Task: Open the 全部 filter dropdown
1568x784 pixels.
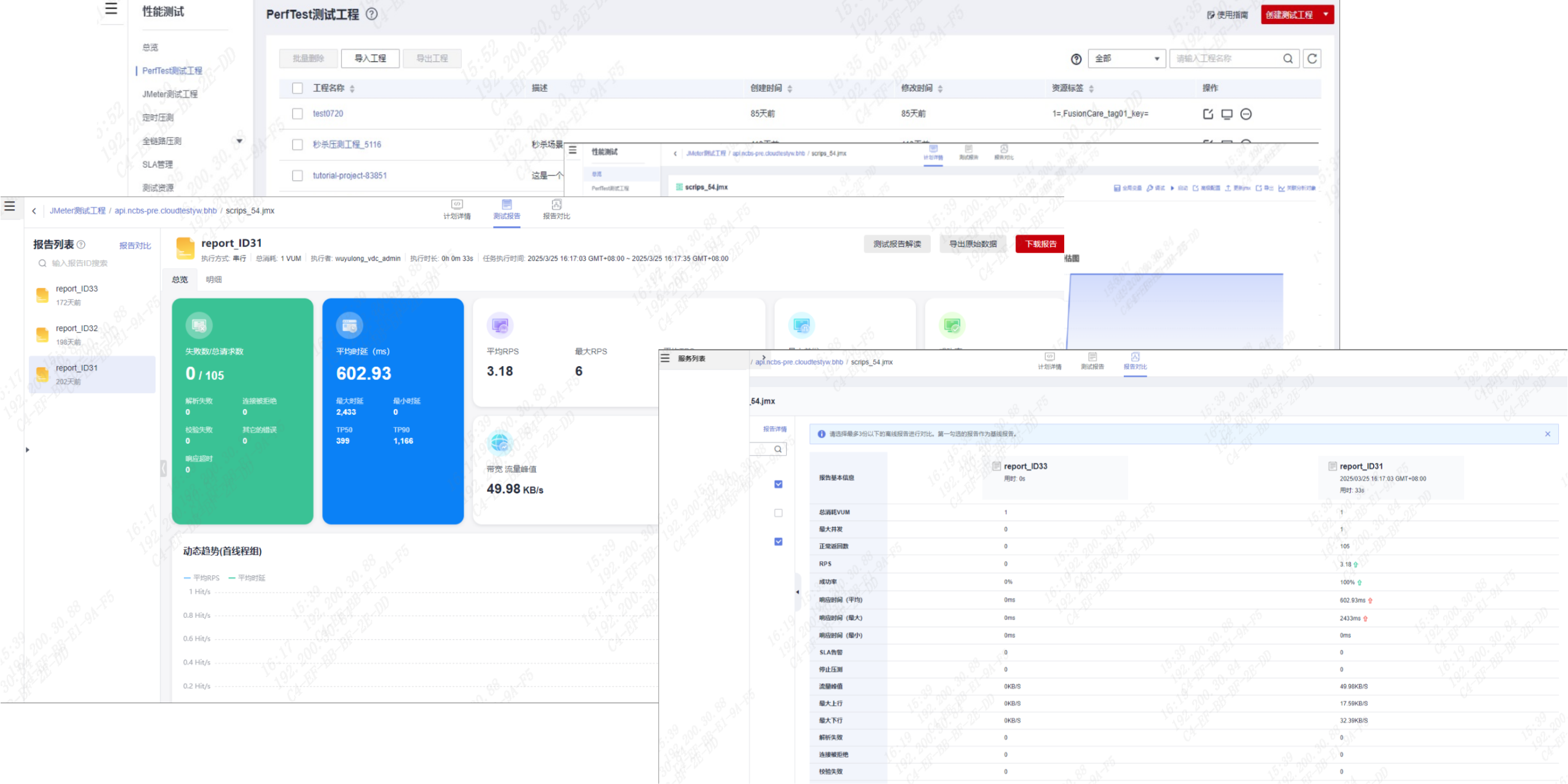Action: tap(1126, 58)
